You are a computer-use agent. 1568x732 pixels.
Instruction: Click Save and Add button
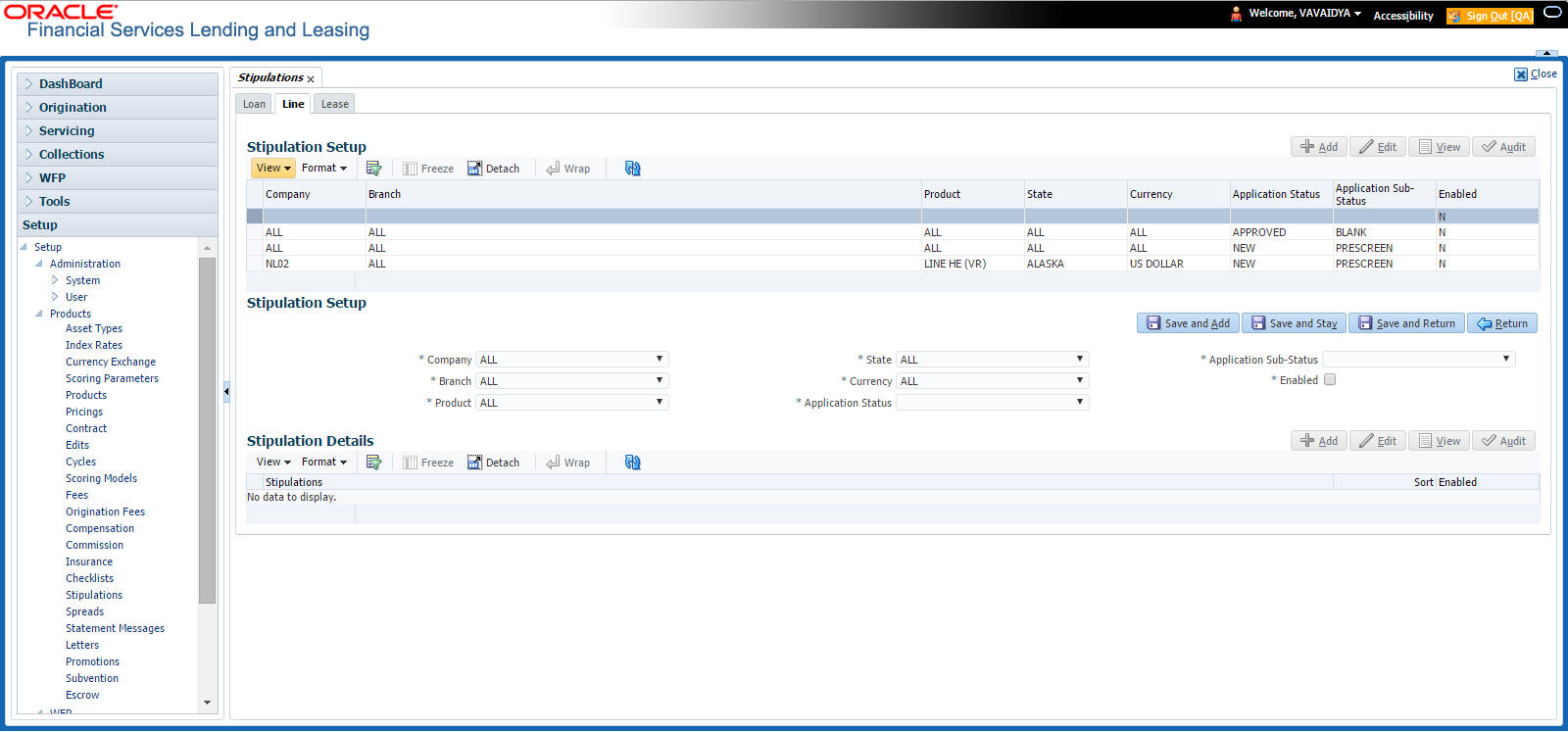pyautogui.click(x=1188, y=323)
